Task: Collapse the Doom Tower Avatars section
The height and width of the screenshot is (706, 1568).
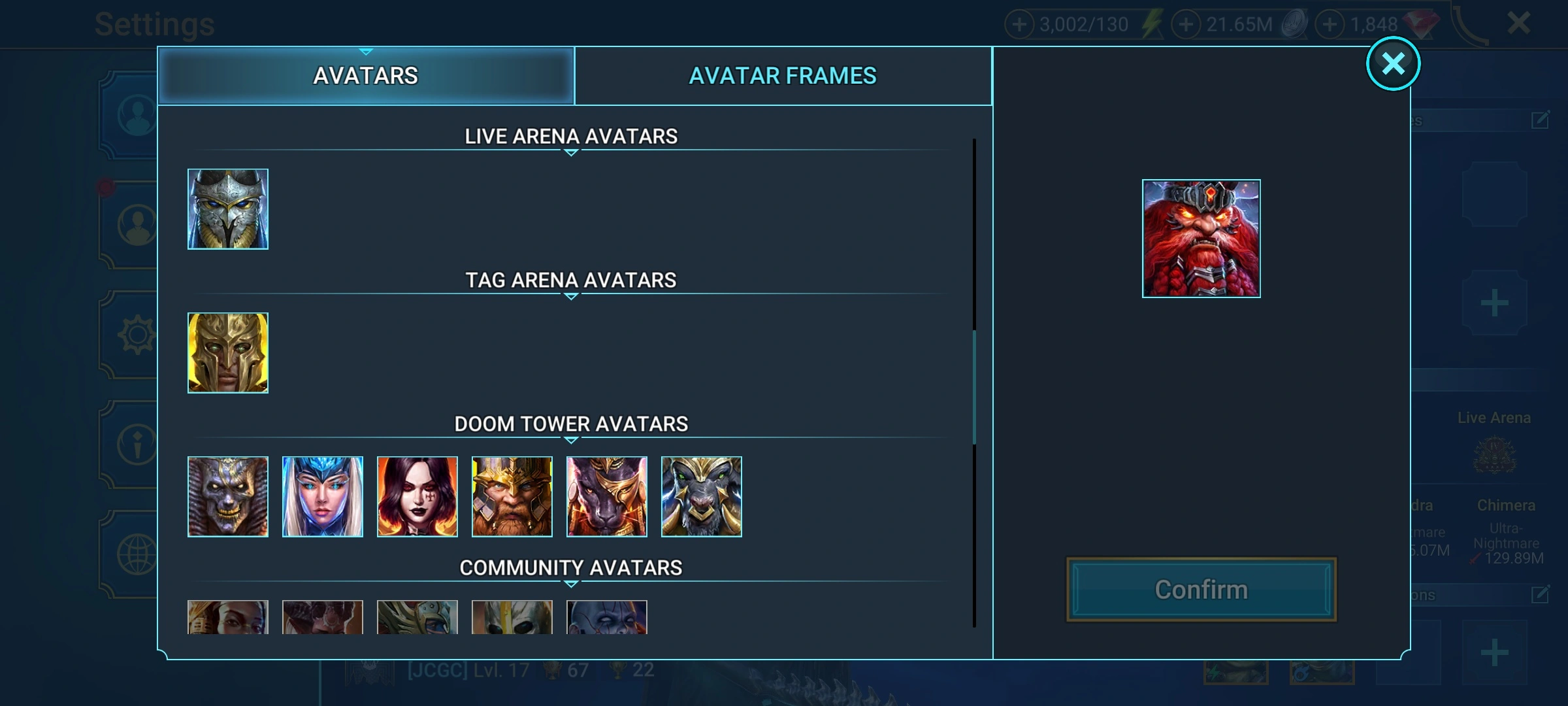Action: 570,425
